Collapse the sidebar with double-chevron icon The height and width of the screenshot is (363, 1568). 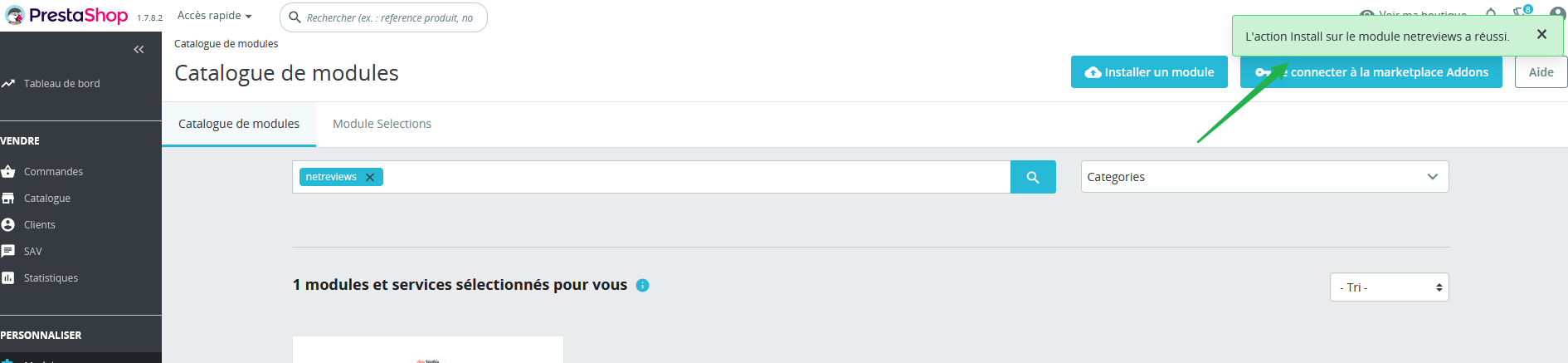tap(139, 50)
